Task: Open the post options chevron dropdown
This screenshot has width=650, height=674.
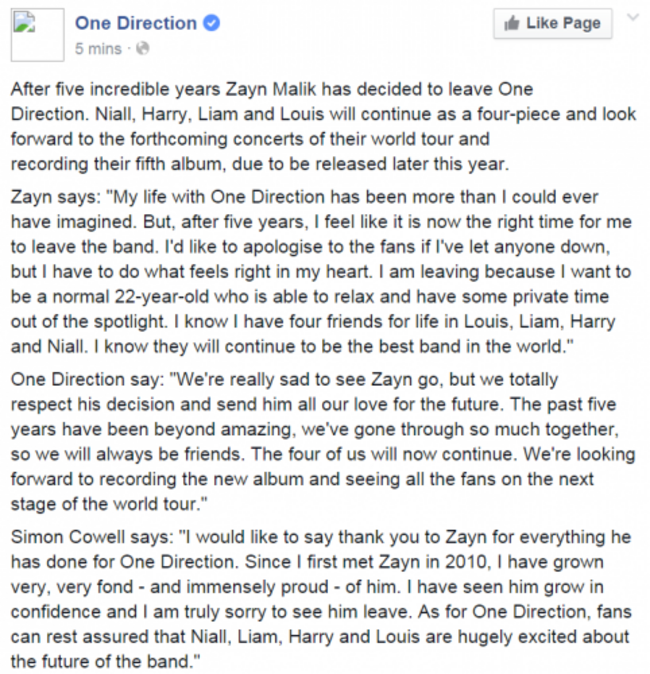Action: tap(633, 18)
